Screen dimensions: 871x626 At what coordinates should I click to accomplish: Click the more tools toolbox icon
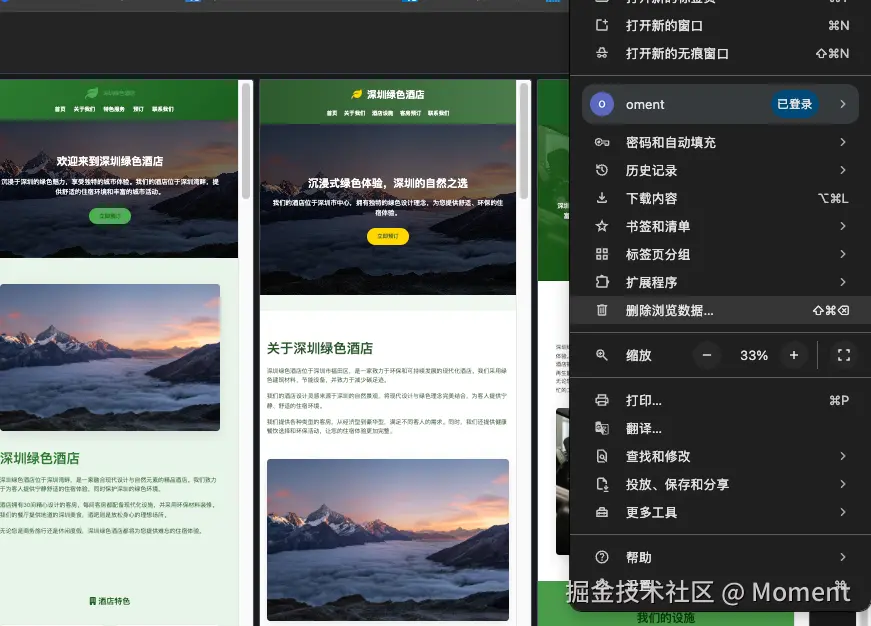[602, 512]
